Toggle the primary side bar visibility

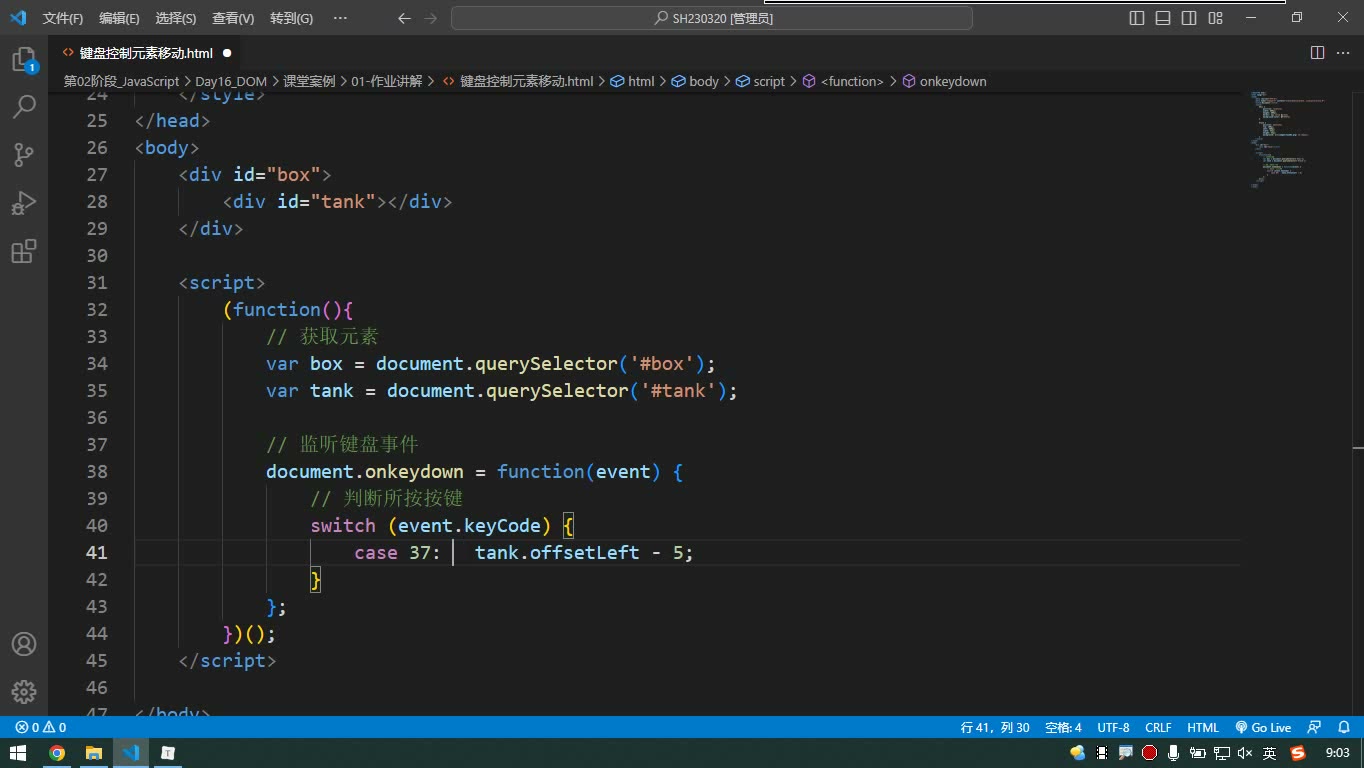click(x=1137, y=18)
